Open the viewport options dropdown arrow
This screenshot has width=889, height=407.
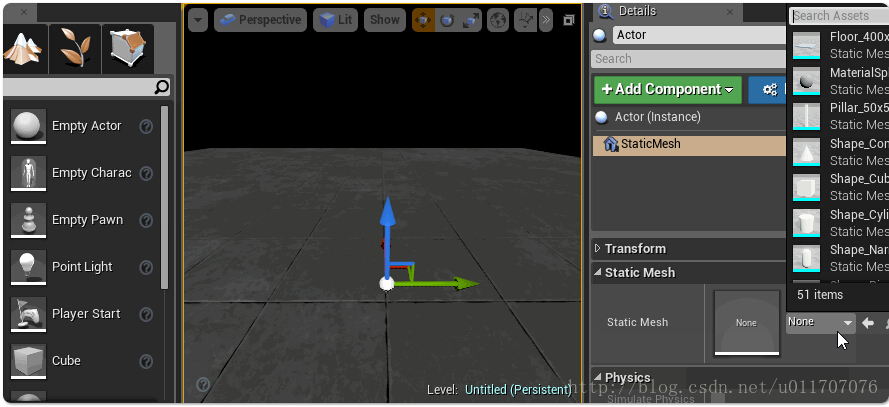198,20
